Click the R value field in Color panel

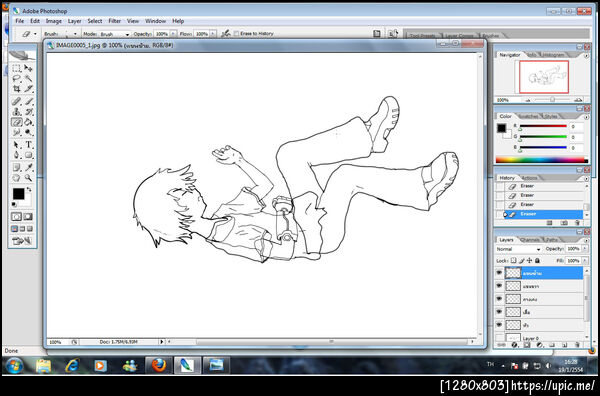tap(577, 126)
